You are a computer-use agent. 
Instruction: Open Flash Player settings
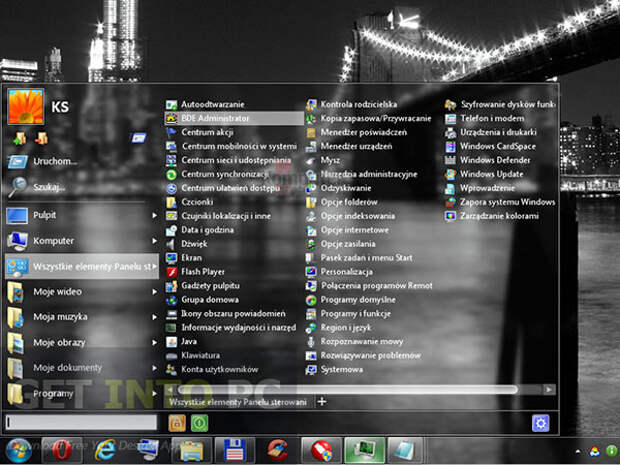pos(195,272)
